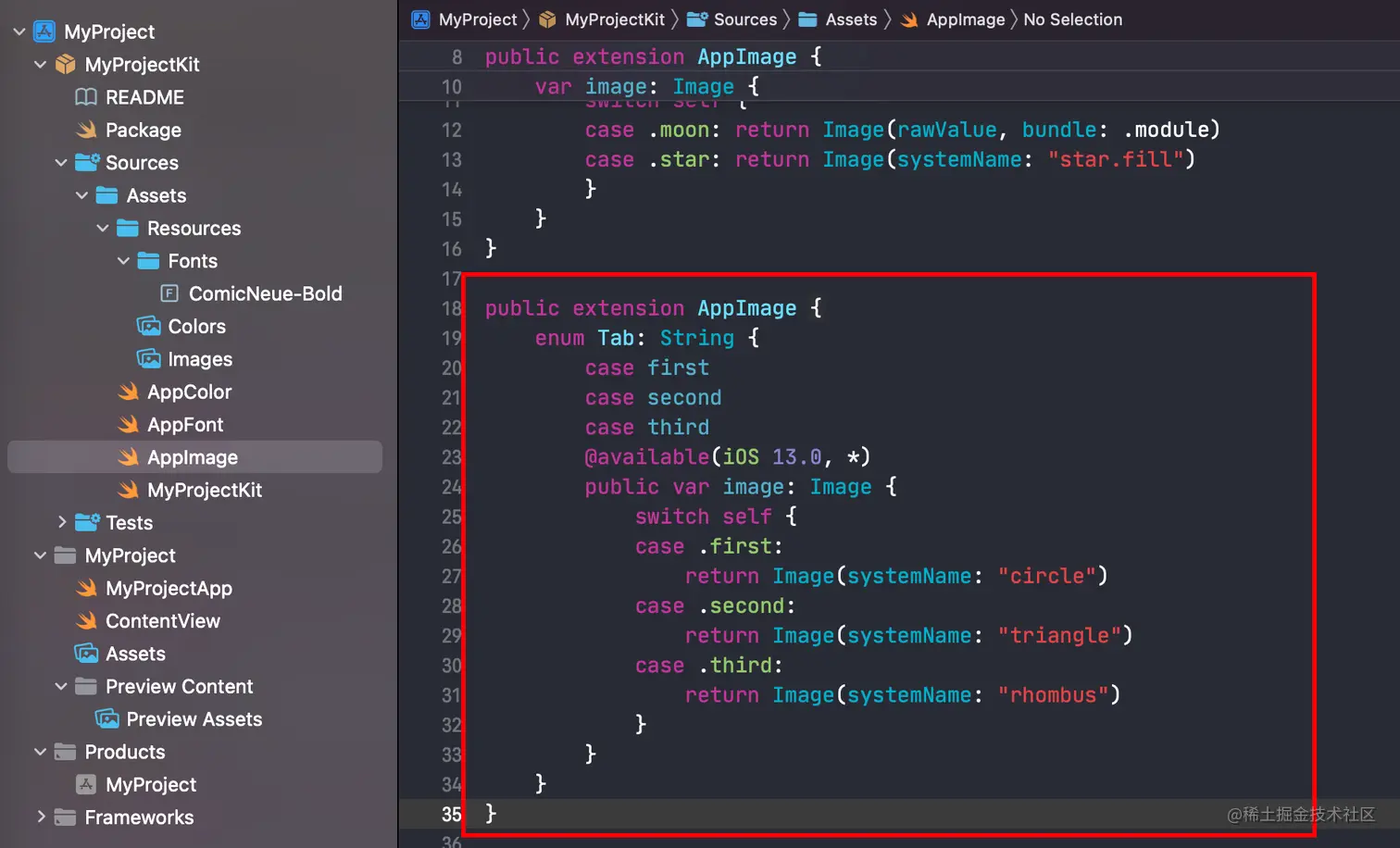
Task: Click the app Assets catalog icon
Action: coord(87,653)
